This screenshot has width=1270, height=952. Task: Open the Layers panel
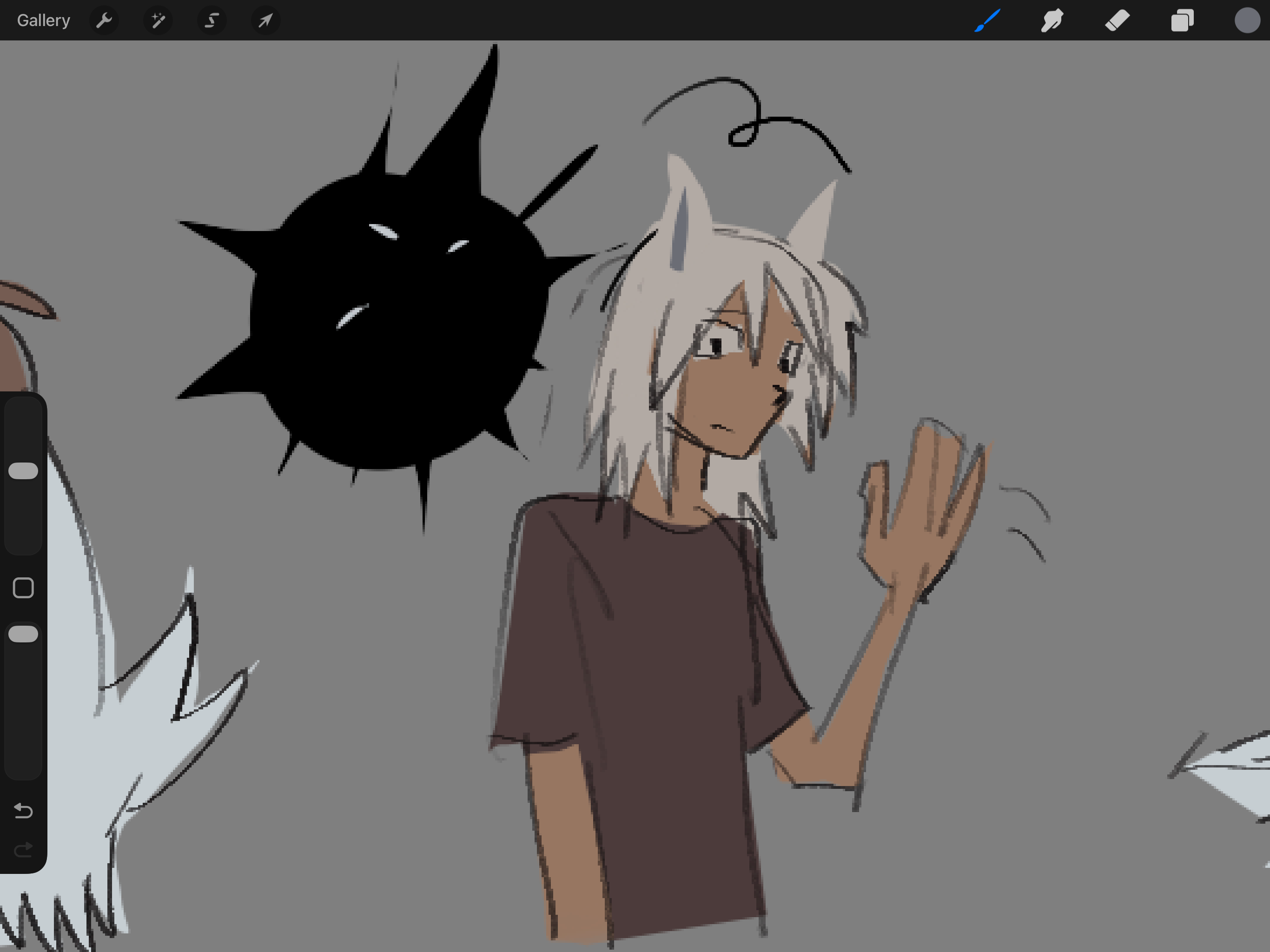tap(1182, 20)
